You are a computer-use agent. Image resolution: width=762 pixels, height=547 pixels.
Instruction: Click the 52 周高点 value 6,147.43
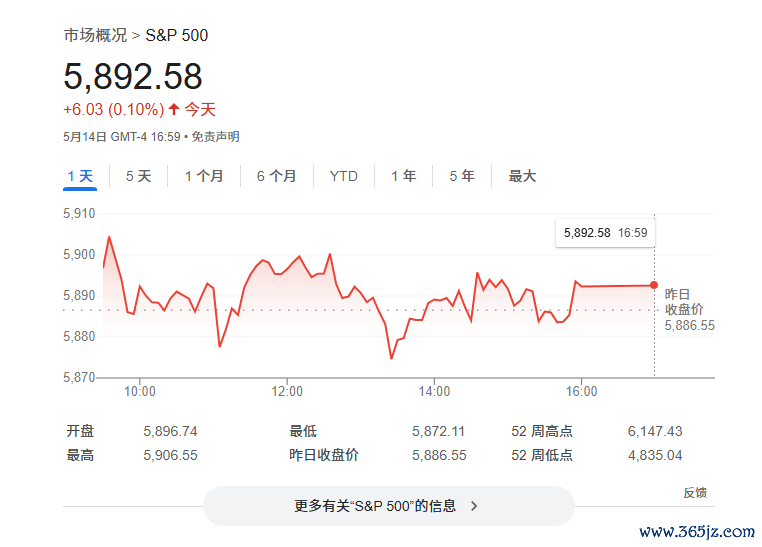[655, 431]
